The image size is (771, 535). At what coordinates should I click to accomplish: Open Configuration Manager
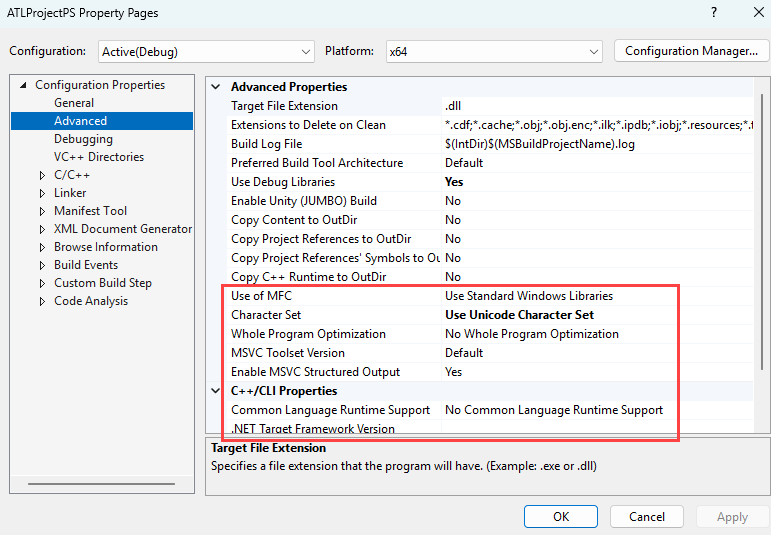click(x=691, y=51)
